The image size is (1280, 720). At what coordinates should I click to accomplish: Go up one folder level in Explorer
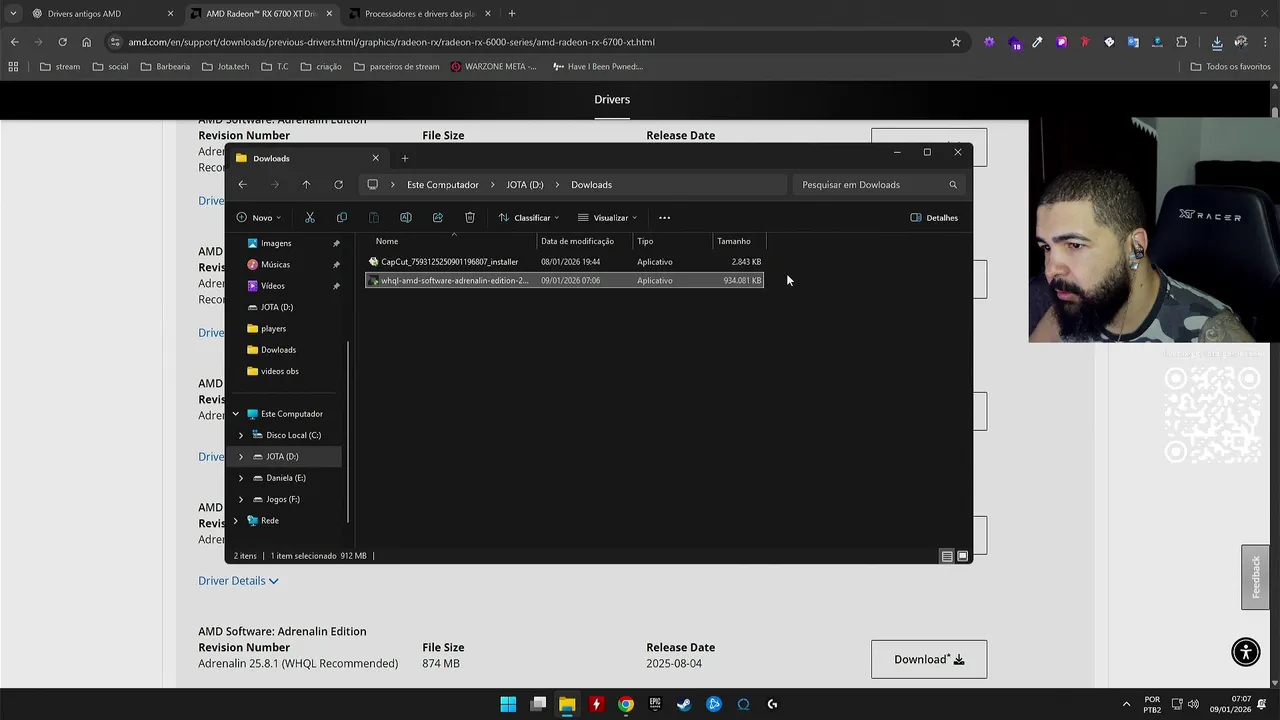pos(306,184)
